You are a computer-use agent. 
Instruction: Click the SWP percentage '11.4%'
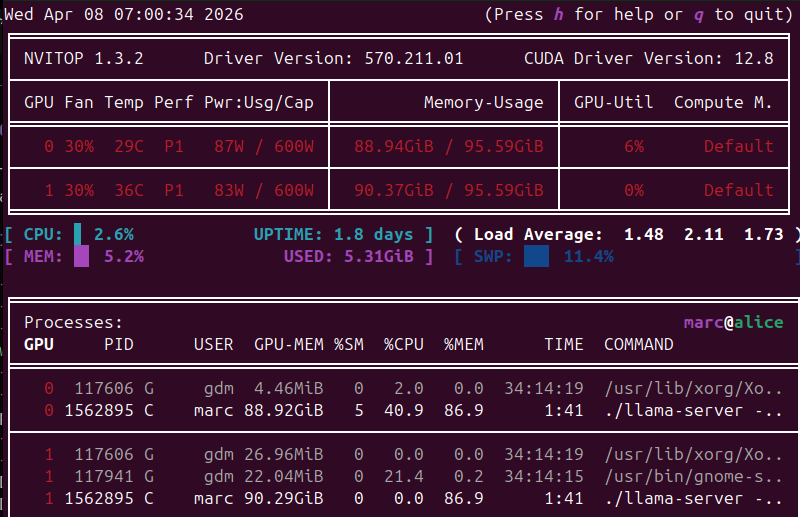point(589,256)
